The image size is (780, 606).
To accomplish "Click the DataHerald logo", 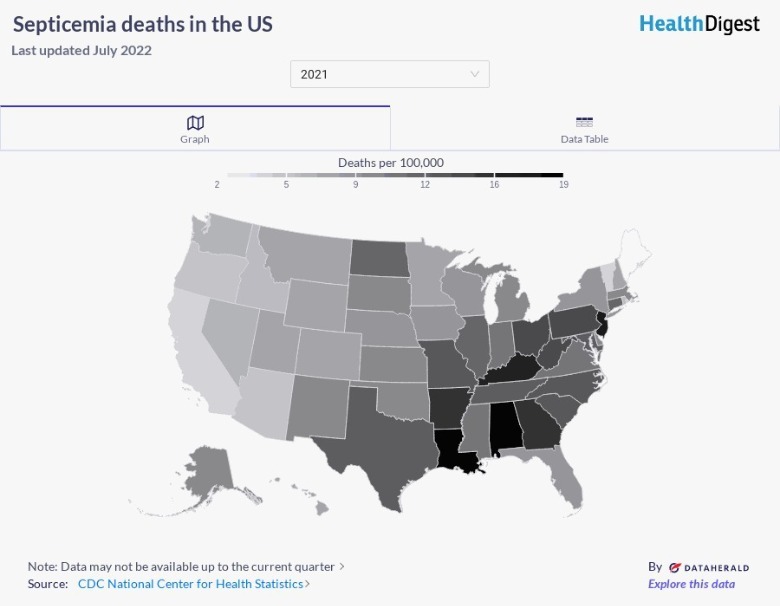I will 709,567.
